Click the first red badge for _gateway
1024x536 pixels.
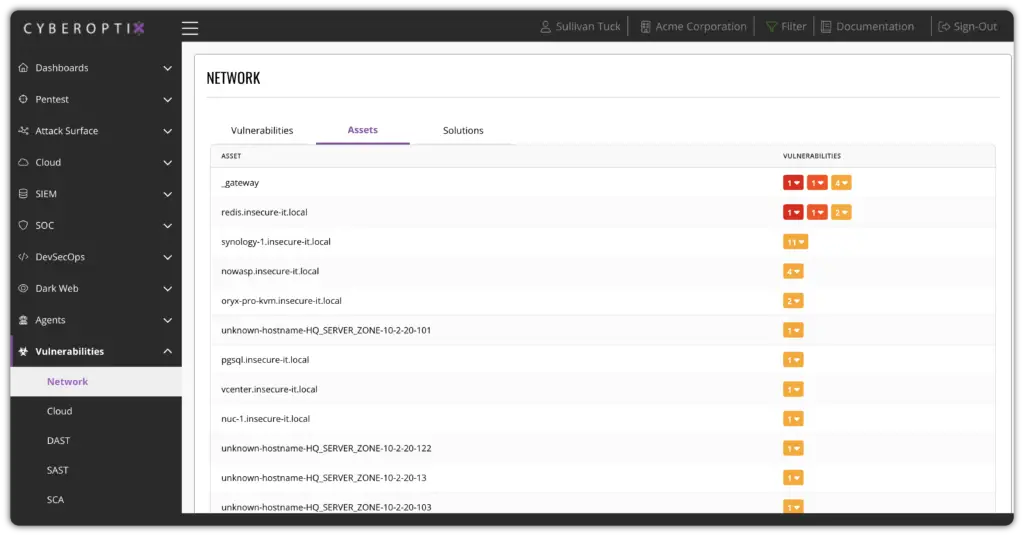(793, 183)
